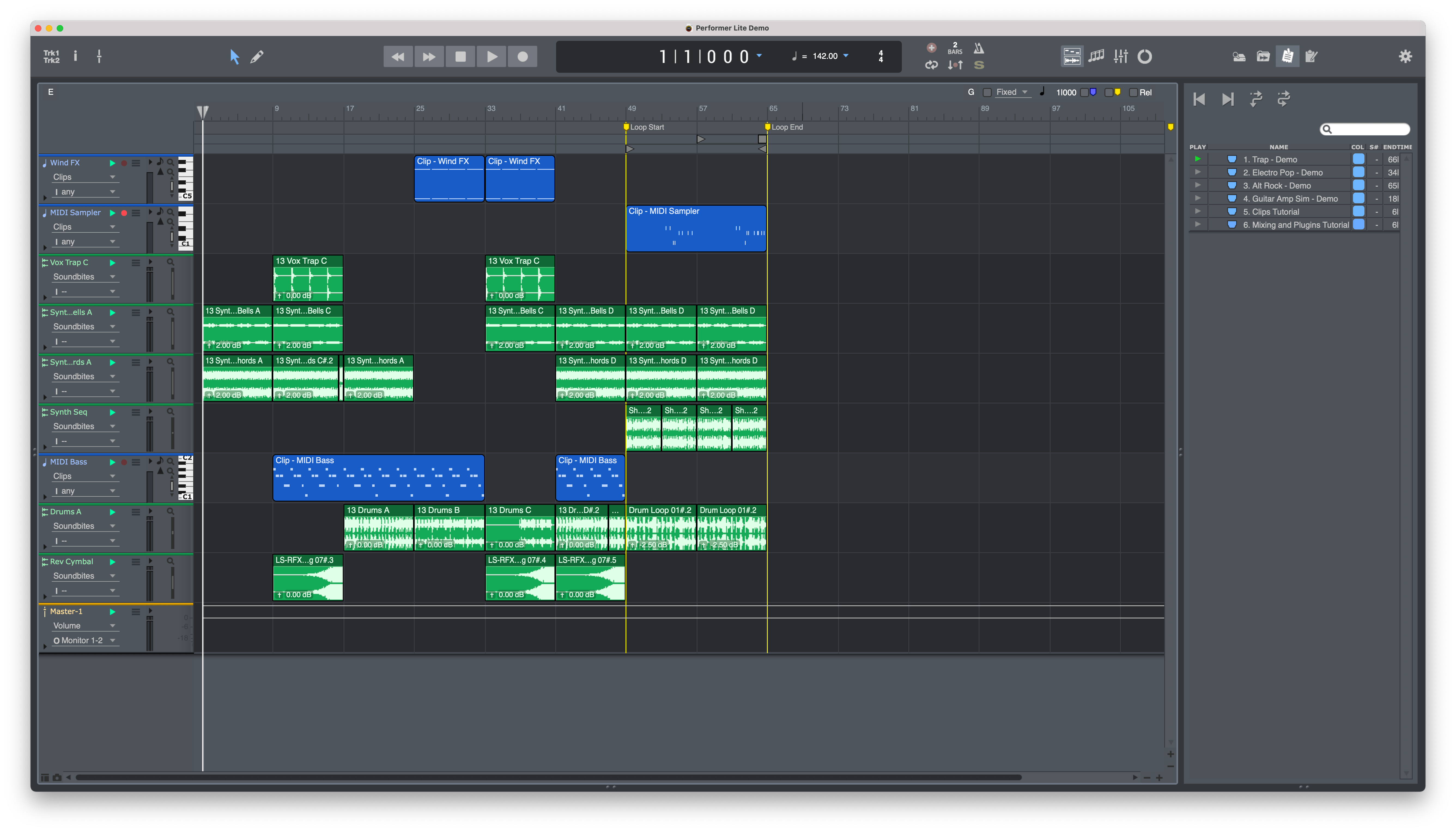Image resolution: width=1456 pixels, height=832 pixels.
Task: Open the music notation editor icon
Action: click(1096, 56)
